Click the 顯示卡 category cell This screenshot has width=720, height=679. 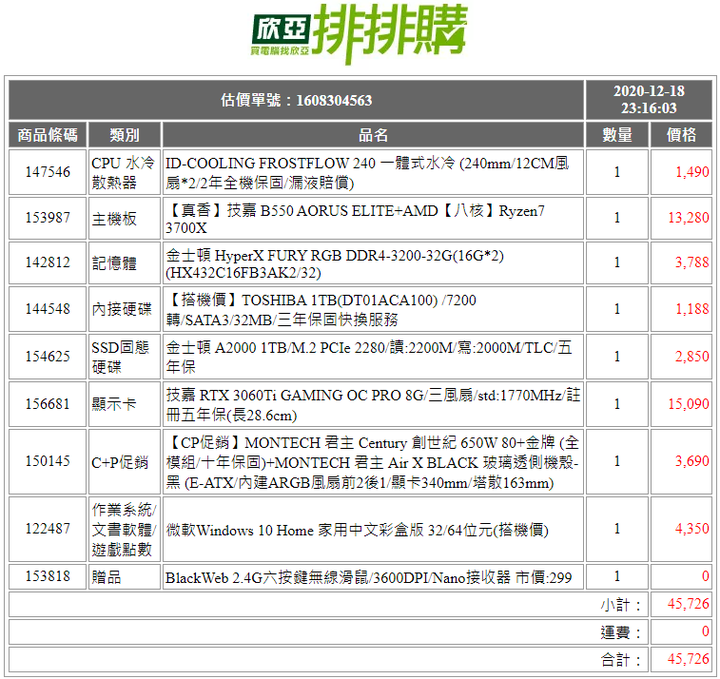[x=124, y=404]
